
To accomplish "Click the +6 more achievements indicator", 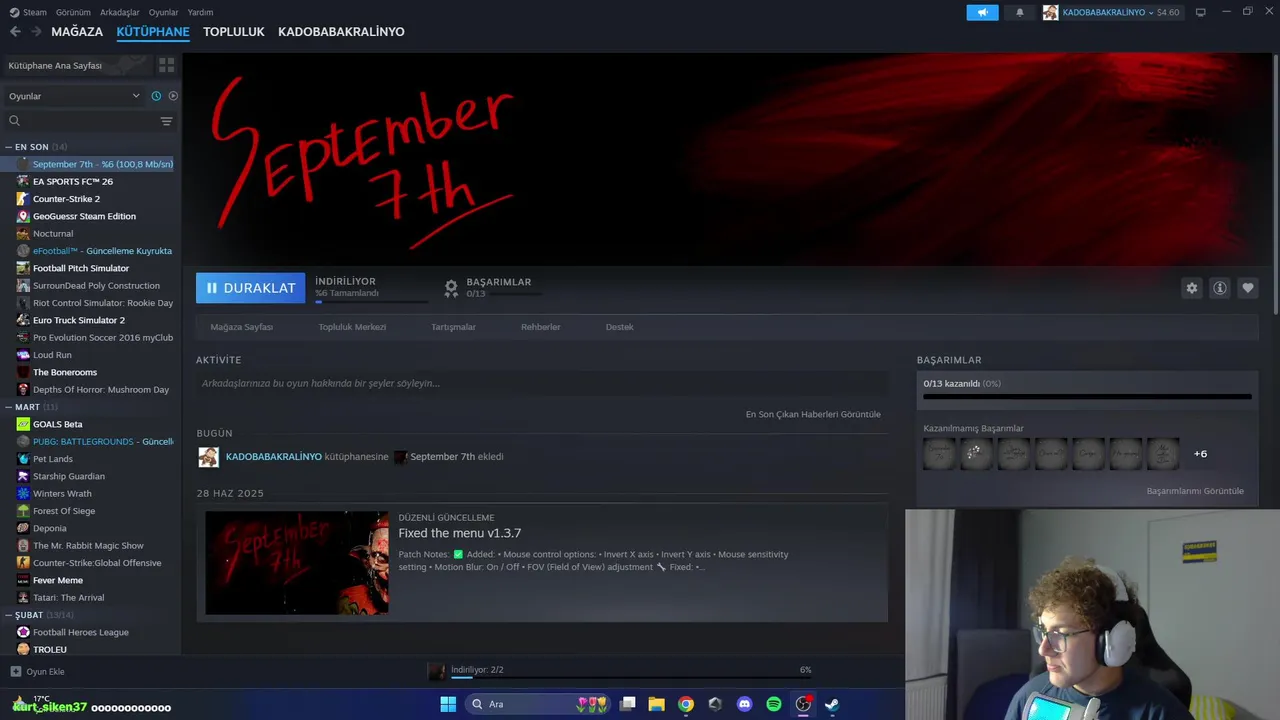I will coord(1200,454).
